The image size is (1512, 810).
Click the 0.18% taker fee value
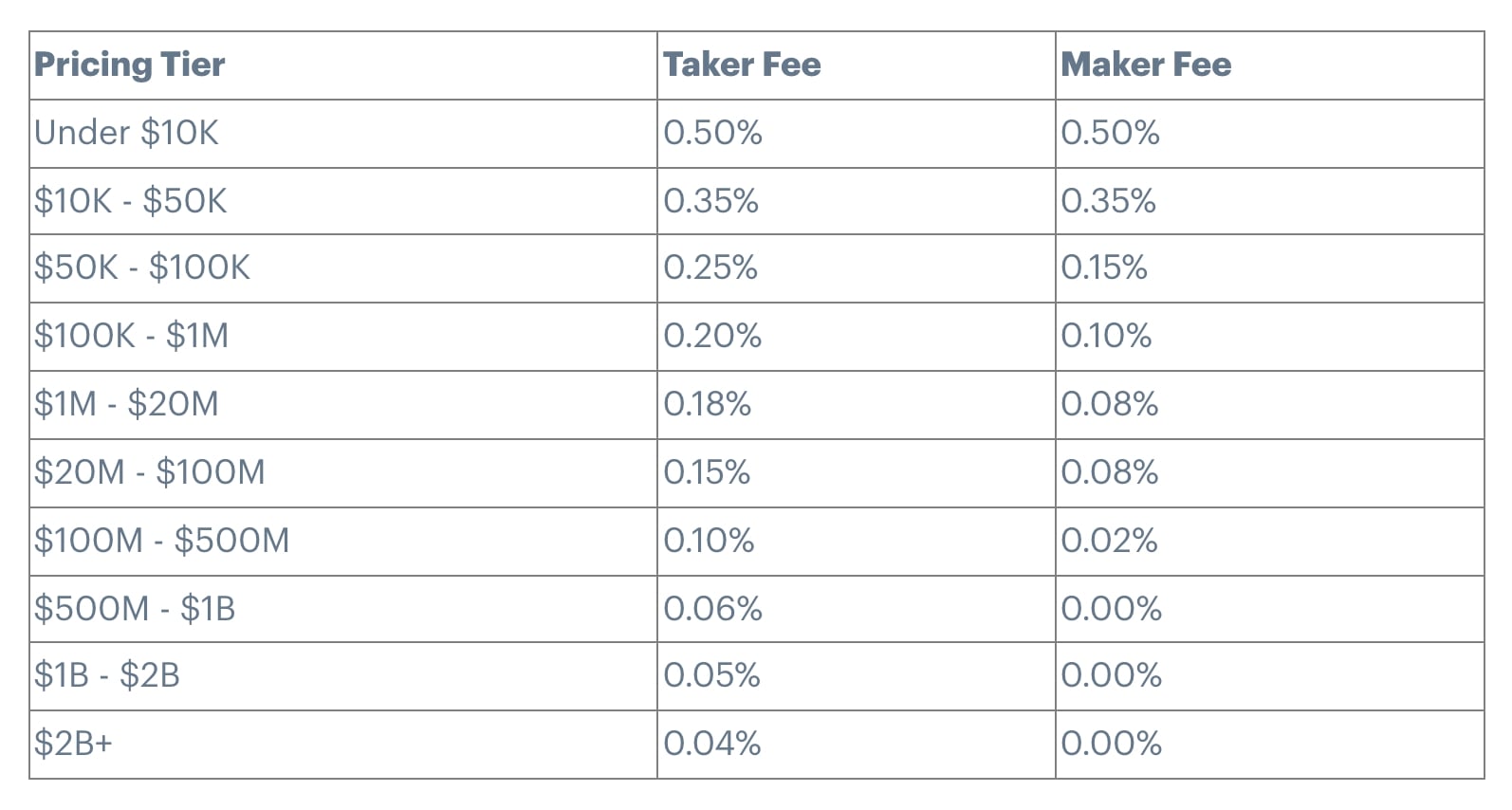[708, 404]
